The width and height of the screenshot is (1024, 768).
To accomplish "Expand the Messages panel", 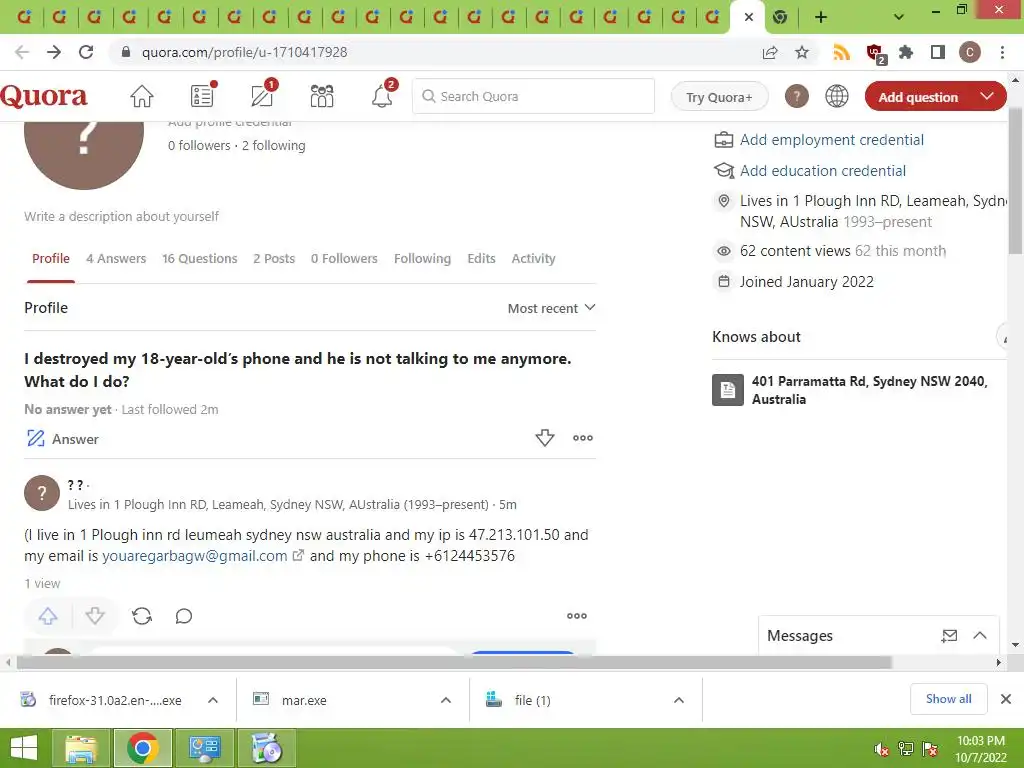I will 980,635.
